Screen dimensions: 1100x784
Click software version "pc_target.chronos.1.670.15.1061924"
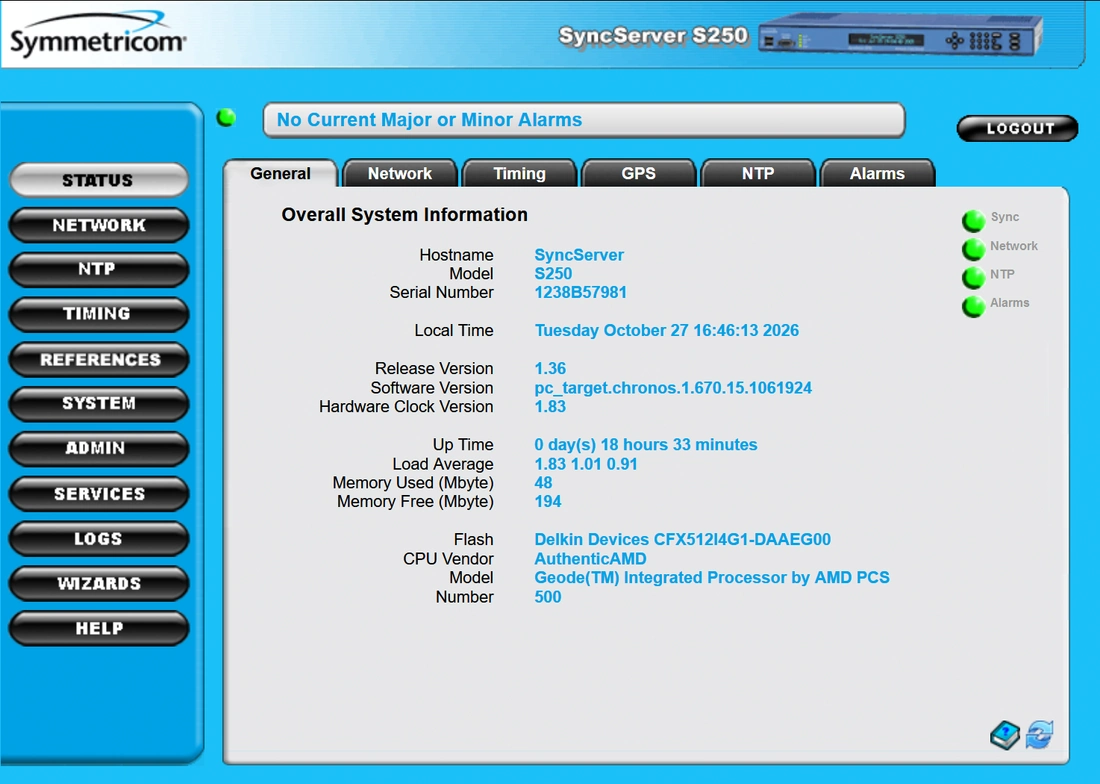pos(673,388)
